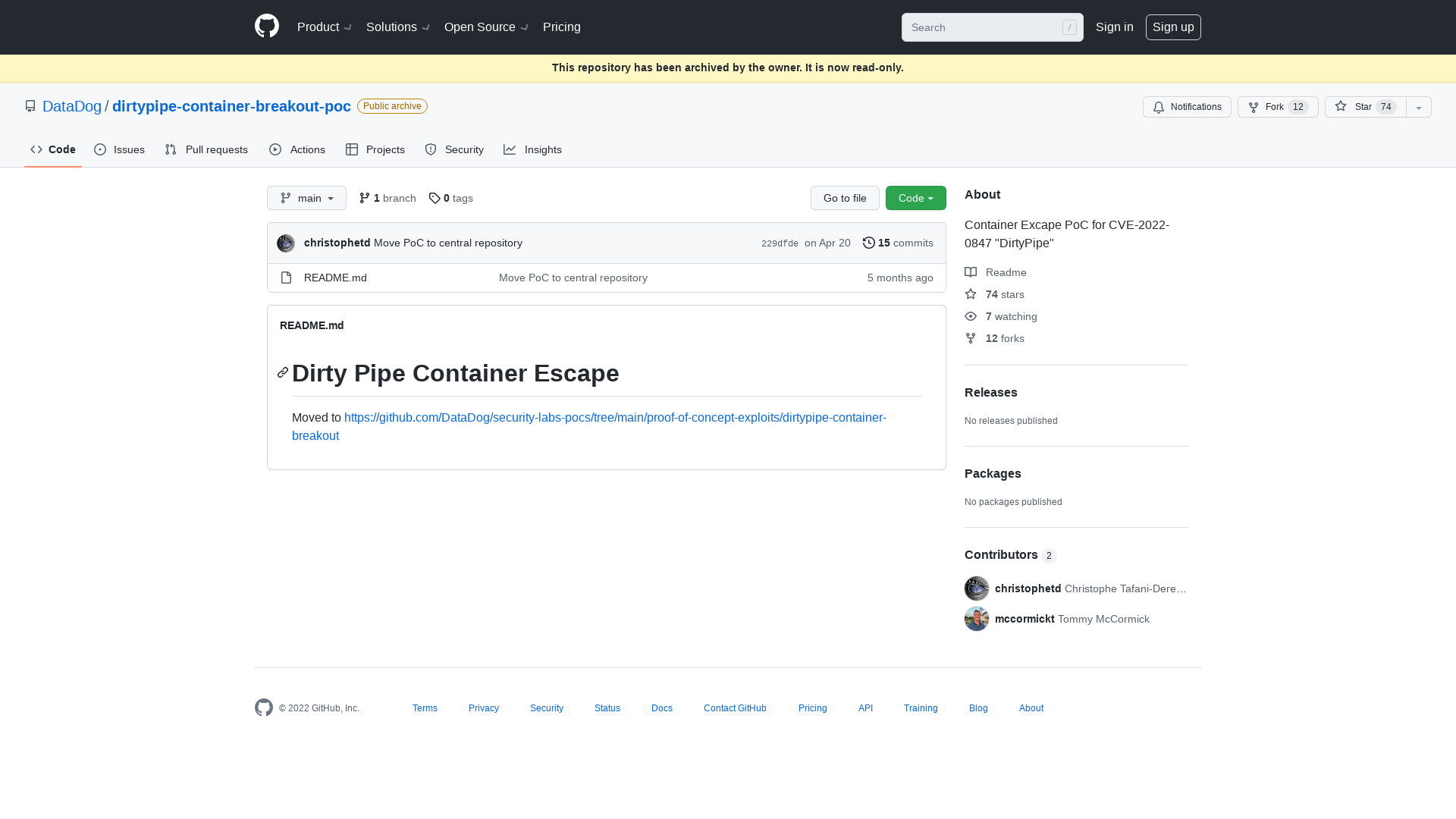This screenshot has width=1456, height=819.
Task: Click the file icon beside README.md
Action: coord(286,278)
